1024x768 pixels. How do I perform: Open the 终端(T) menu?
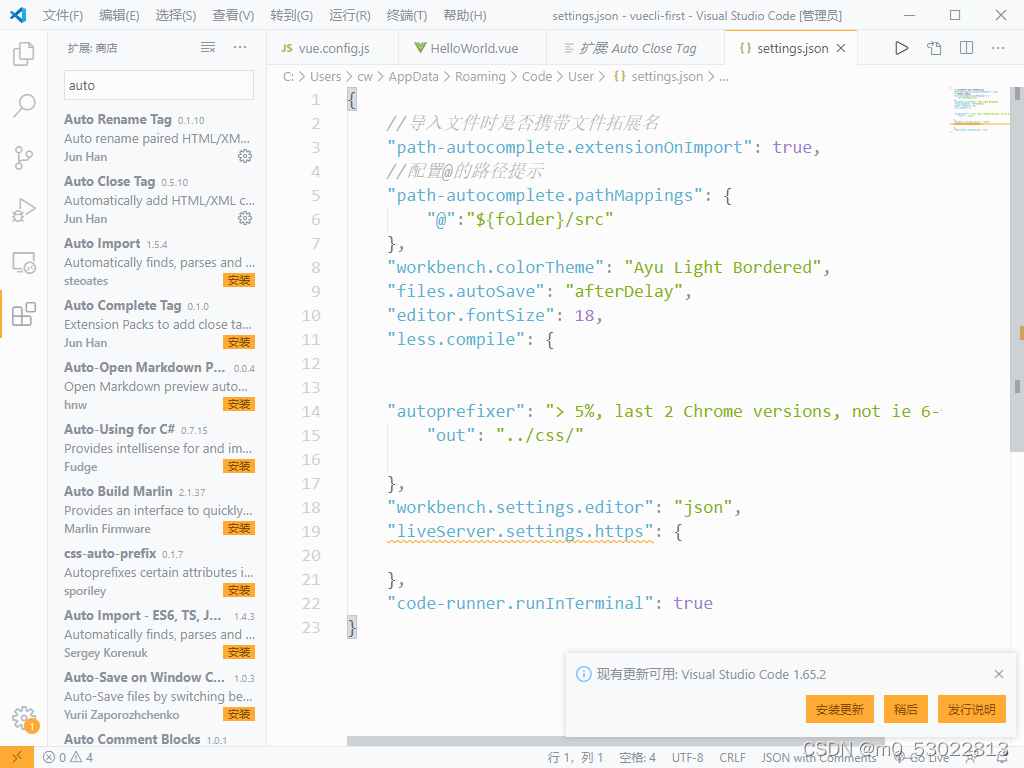pos(406,15)
